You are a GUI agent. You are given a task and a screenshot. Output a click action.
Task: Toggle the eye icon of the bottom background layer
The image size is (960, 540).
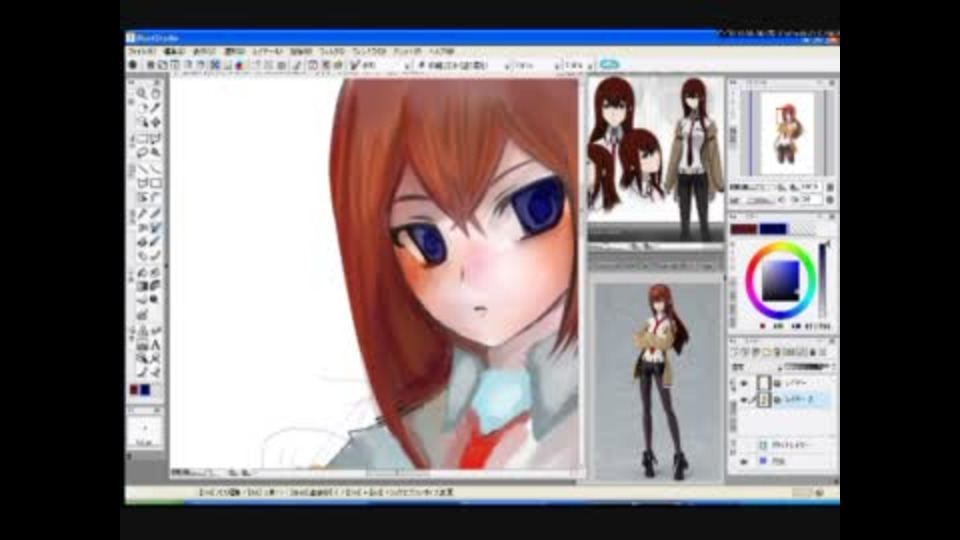coord(744,462)
